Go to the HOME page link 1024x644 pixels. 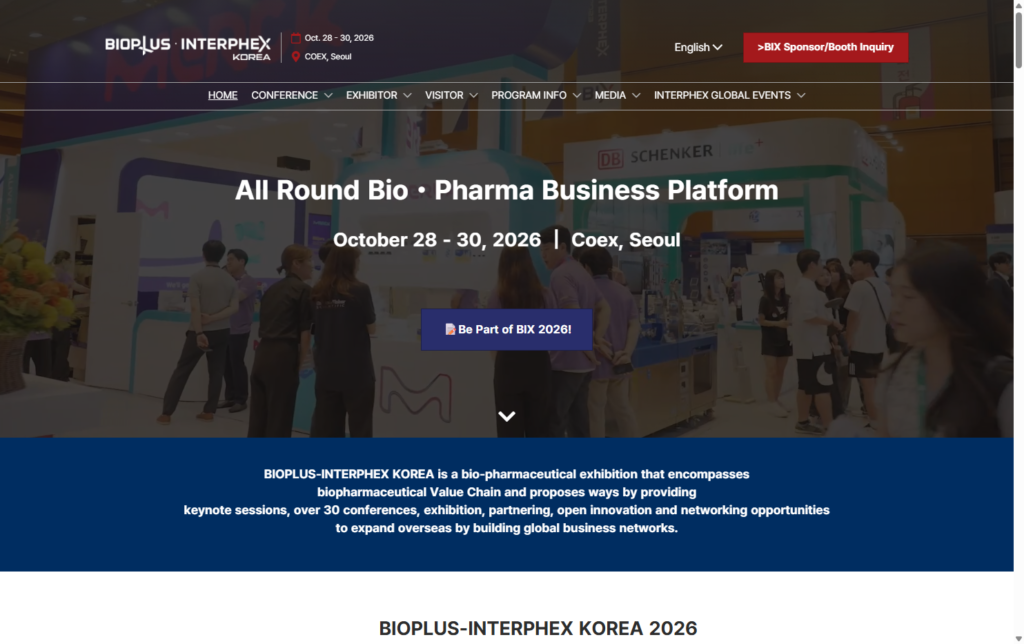click(x=223, y=95)
